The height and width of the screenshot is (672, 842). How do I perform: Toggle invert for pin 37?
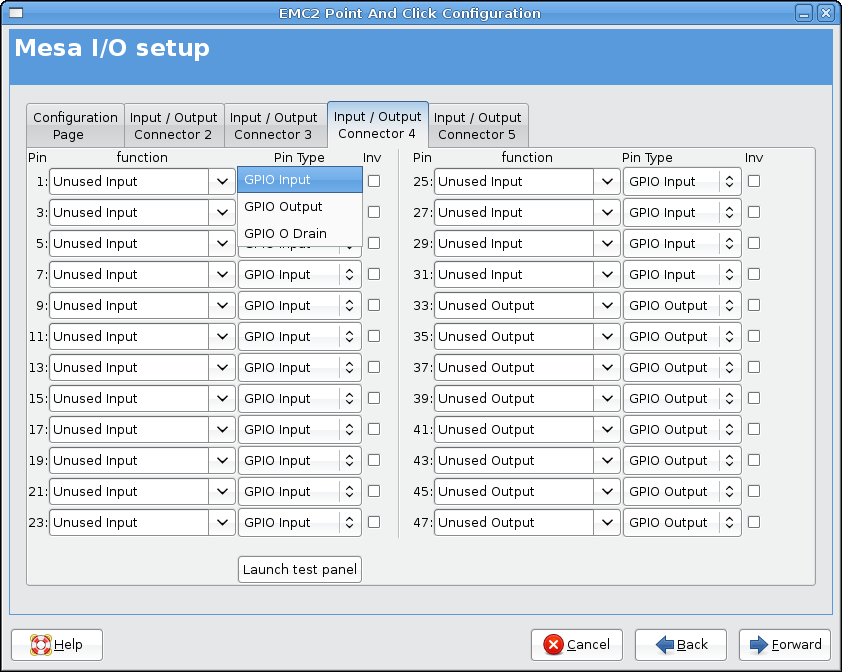pos(754,367)
